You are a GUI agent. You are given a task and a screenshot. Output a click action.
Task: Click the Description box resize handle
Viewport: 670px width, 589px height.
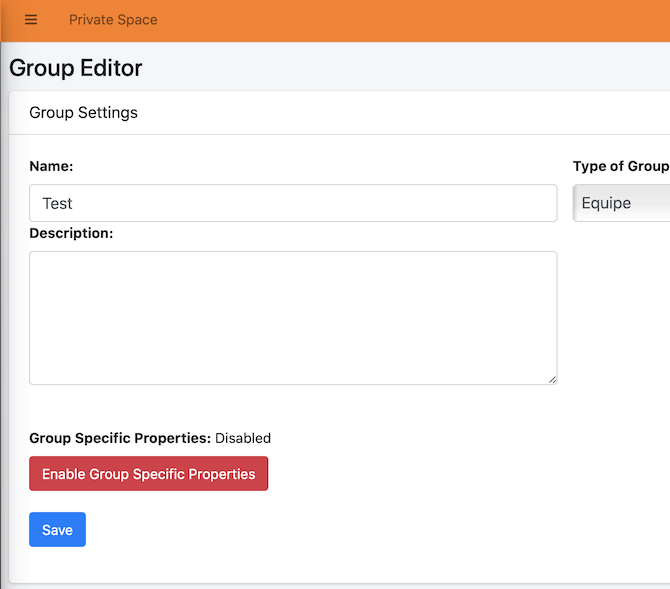tap(552, 380)
